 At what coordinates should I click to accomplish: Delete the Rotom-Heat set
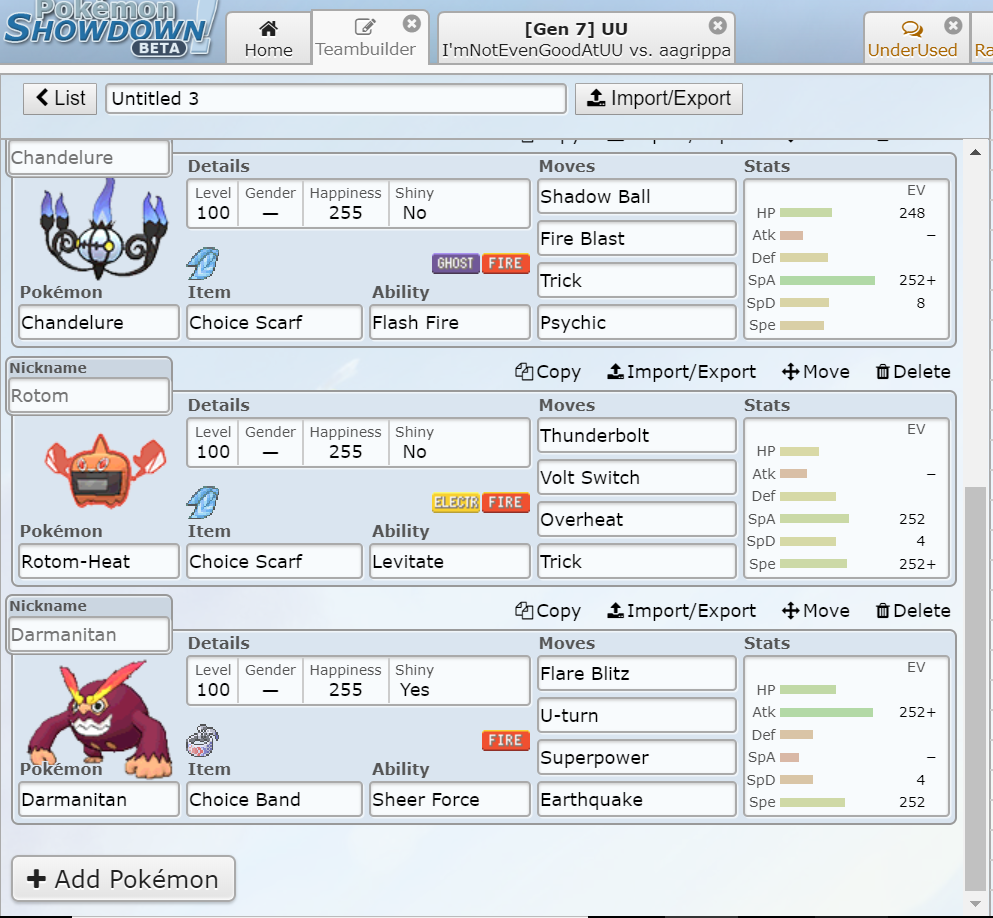pyautogui.click(x=913, y=372)
